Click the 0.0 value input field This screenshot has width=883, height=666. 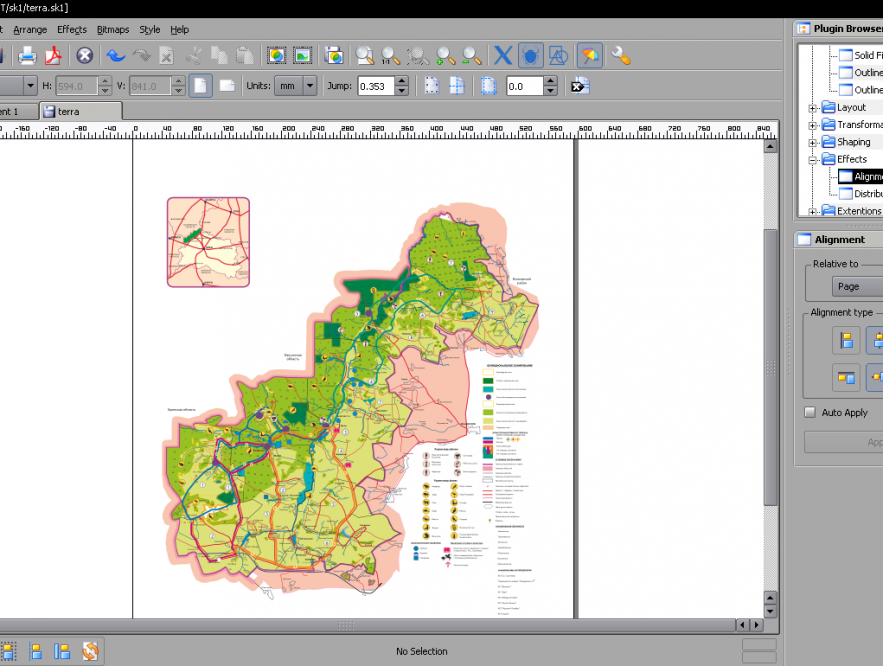pyautogui.click(x=525, y=86)
